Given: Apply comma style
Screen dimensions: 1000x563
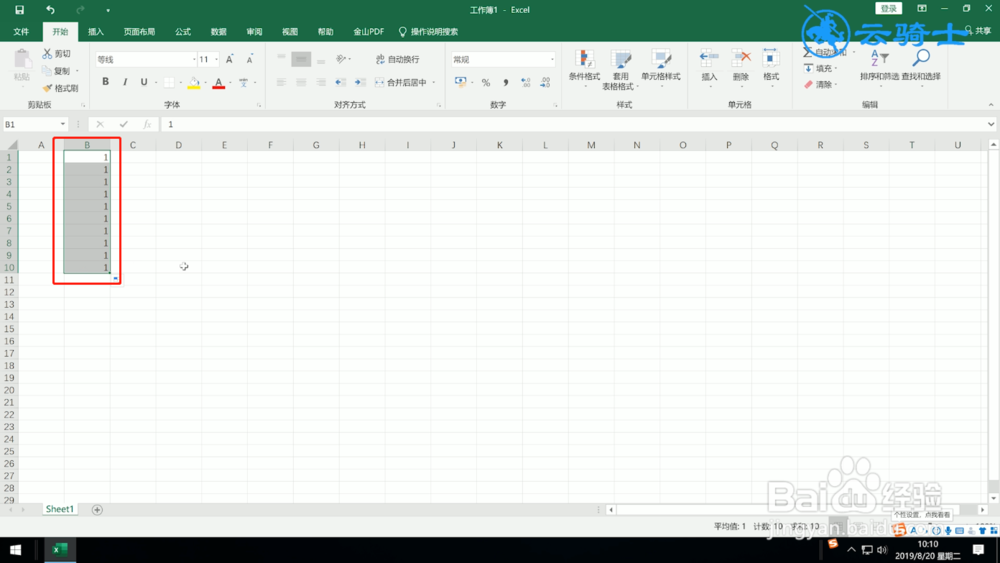Looking at the screenshot, I should tap(506, 82).
